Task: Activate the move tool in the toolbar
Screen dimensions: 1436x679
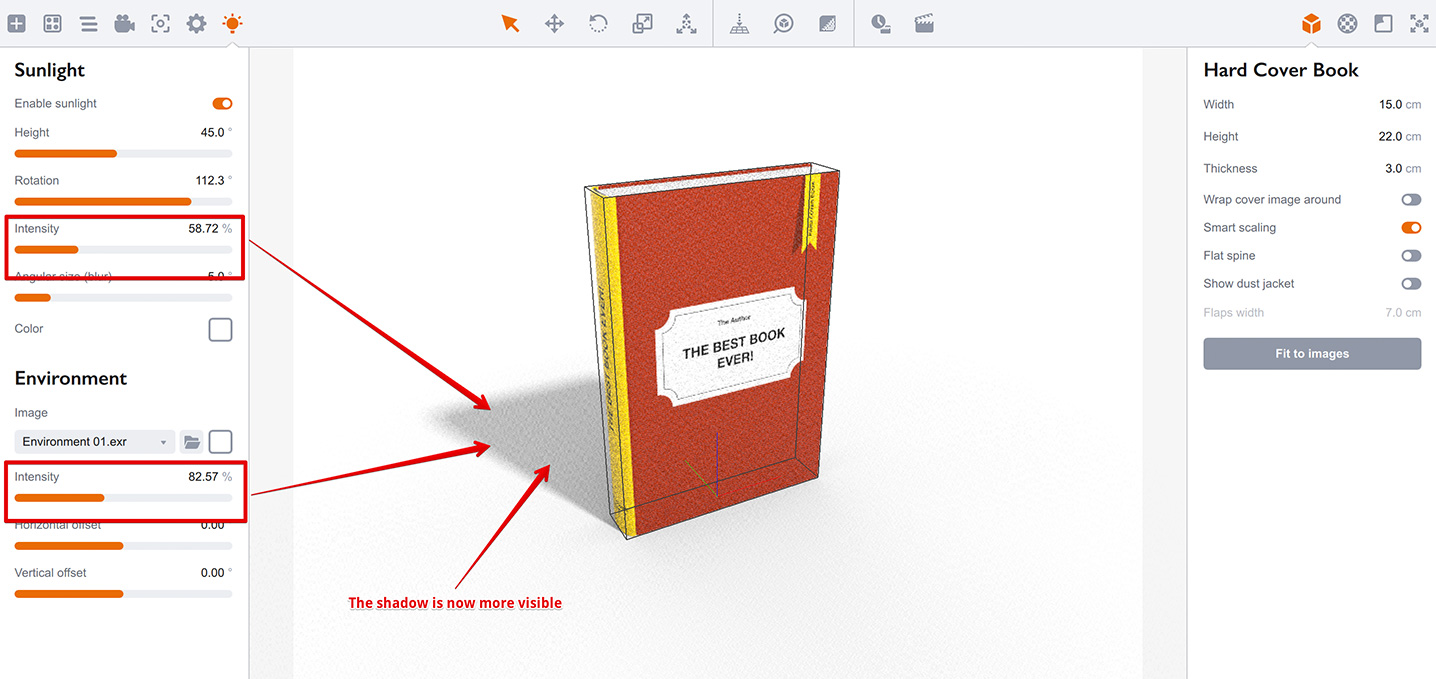Action: coord(554,23)
